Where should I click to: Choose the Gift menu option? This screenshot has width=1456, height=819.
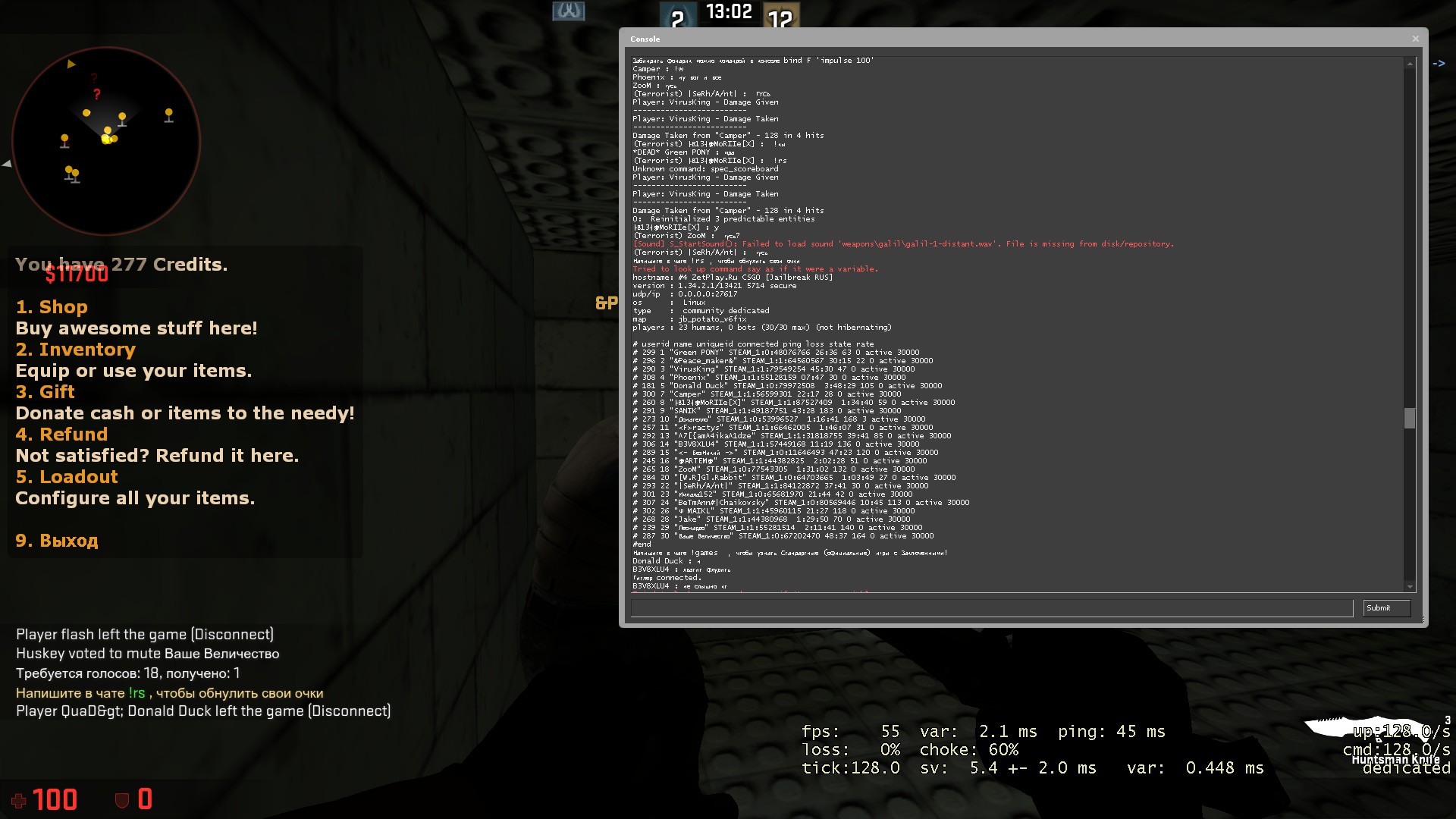click(x=45, y=392)
